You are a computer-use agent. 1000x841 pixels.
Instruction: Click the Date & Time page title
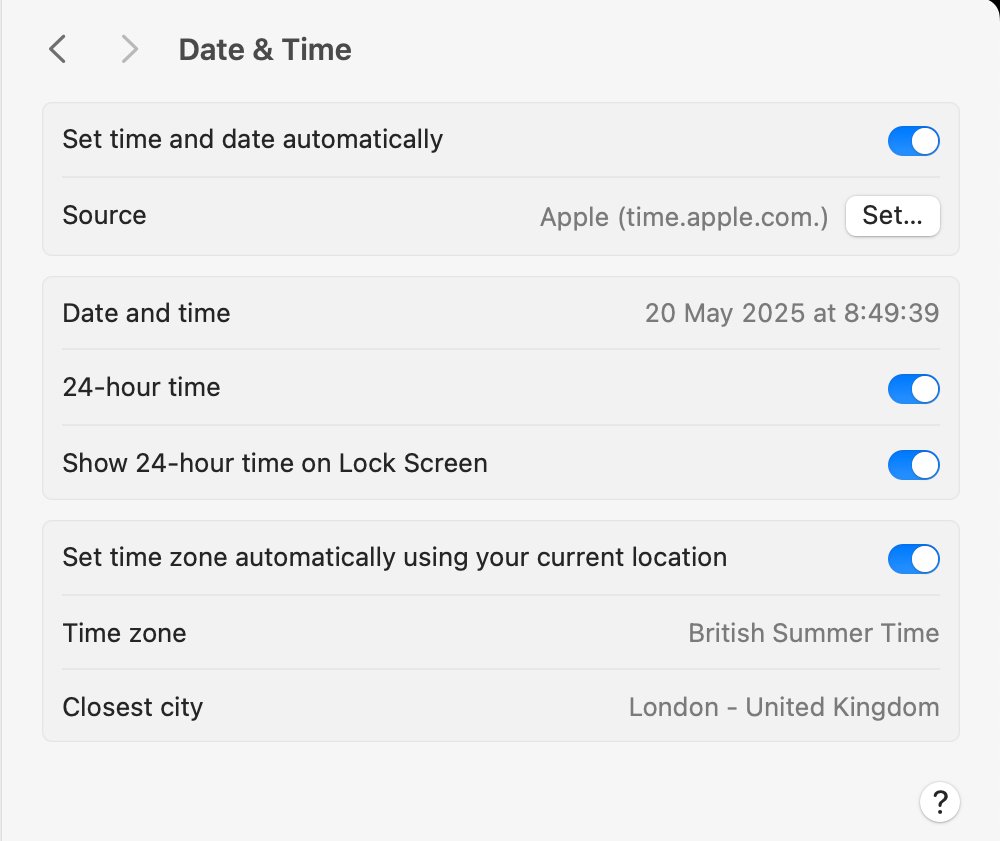point(265,50)
